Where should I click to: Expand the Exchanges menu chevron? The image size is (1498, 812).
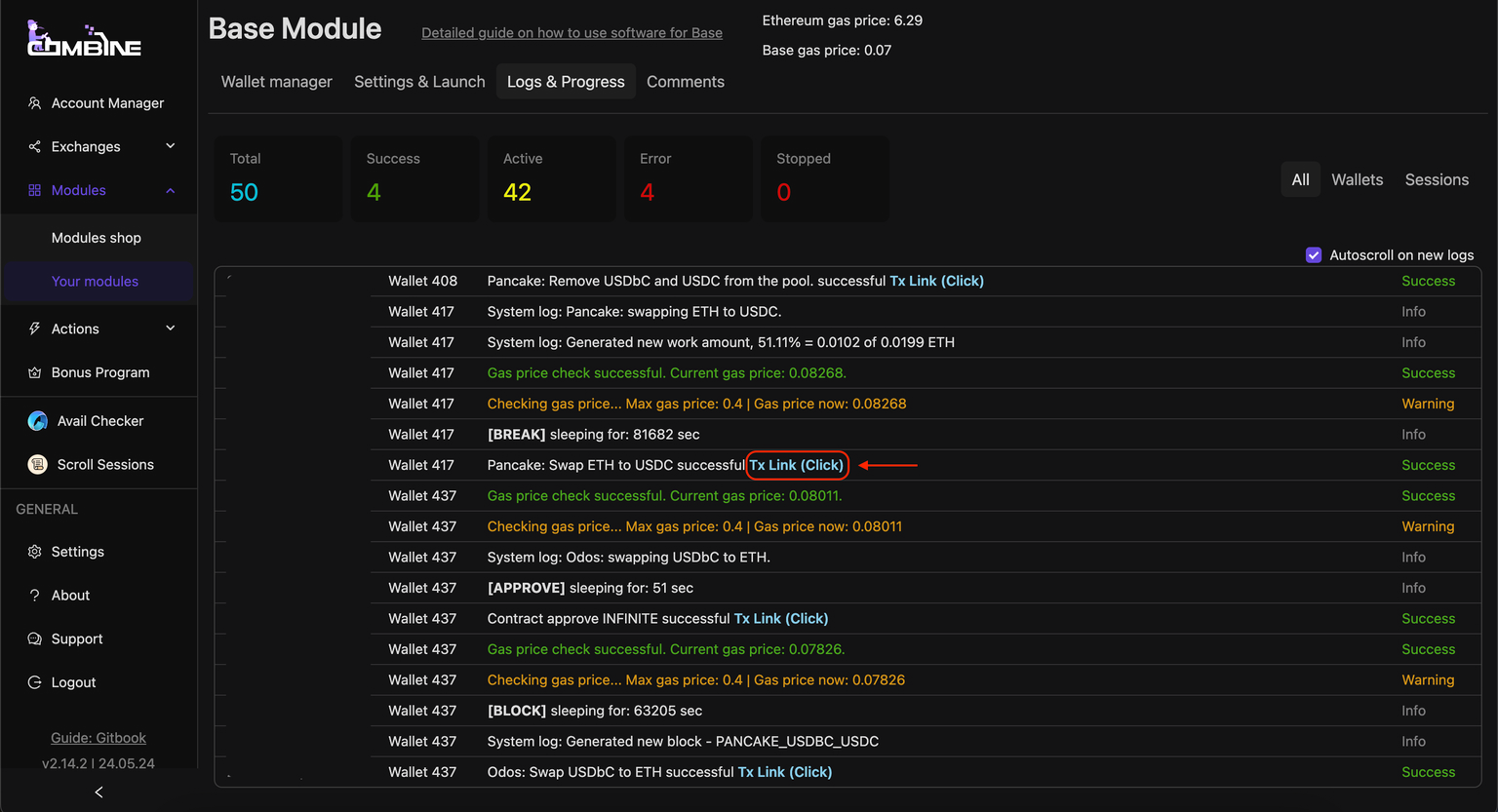pyautogui.click(x=171, y=146)
